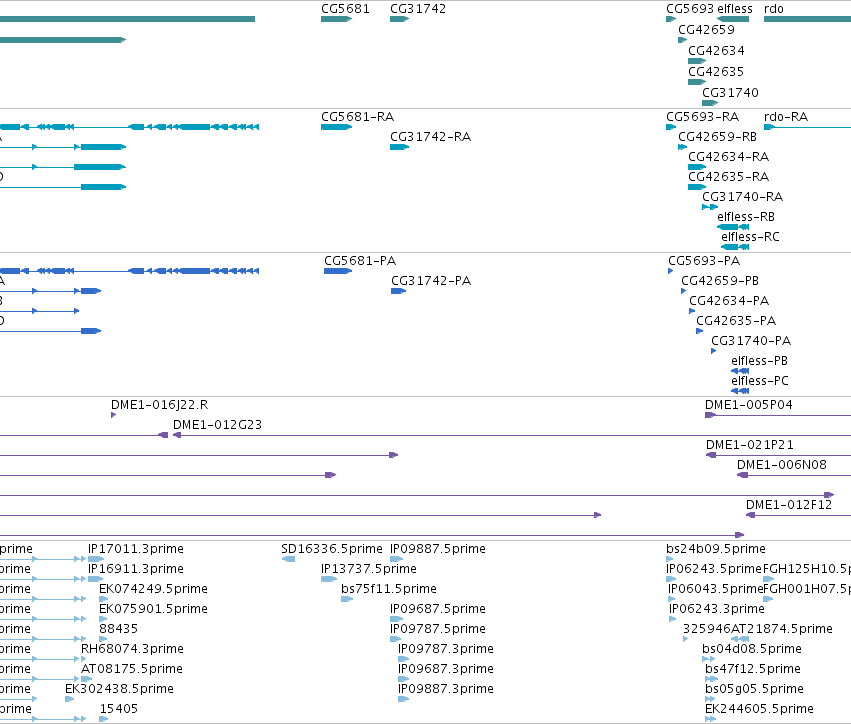Select transcript CG5693-RA

[671, 127]
